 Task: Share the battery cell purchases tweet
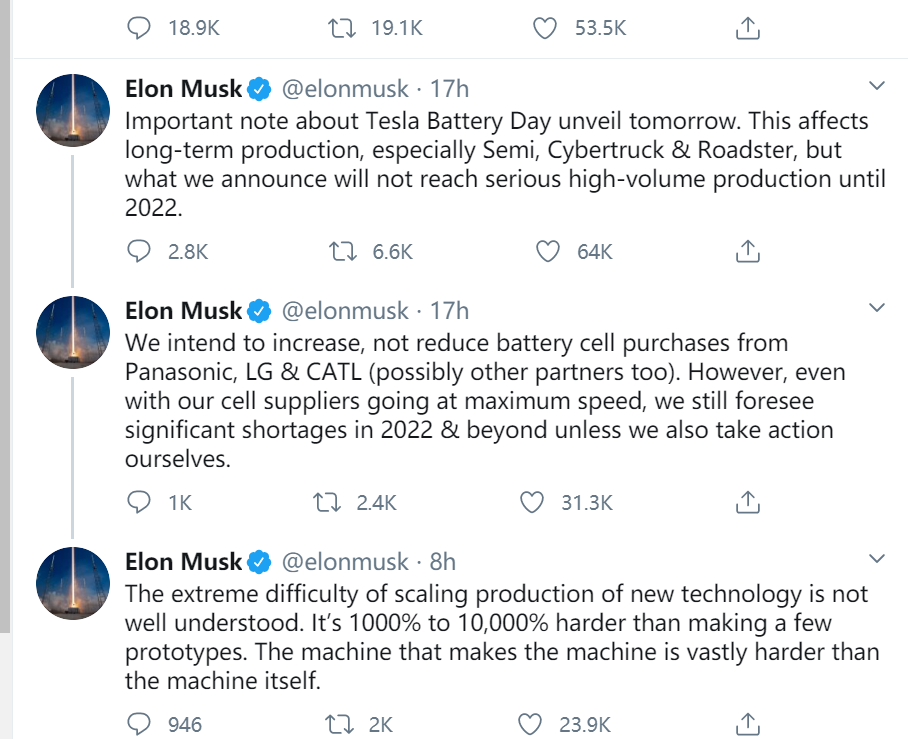[x=747, y=501]
